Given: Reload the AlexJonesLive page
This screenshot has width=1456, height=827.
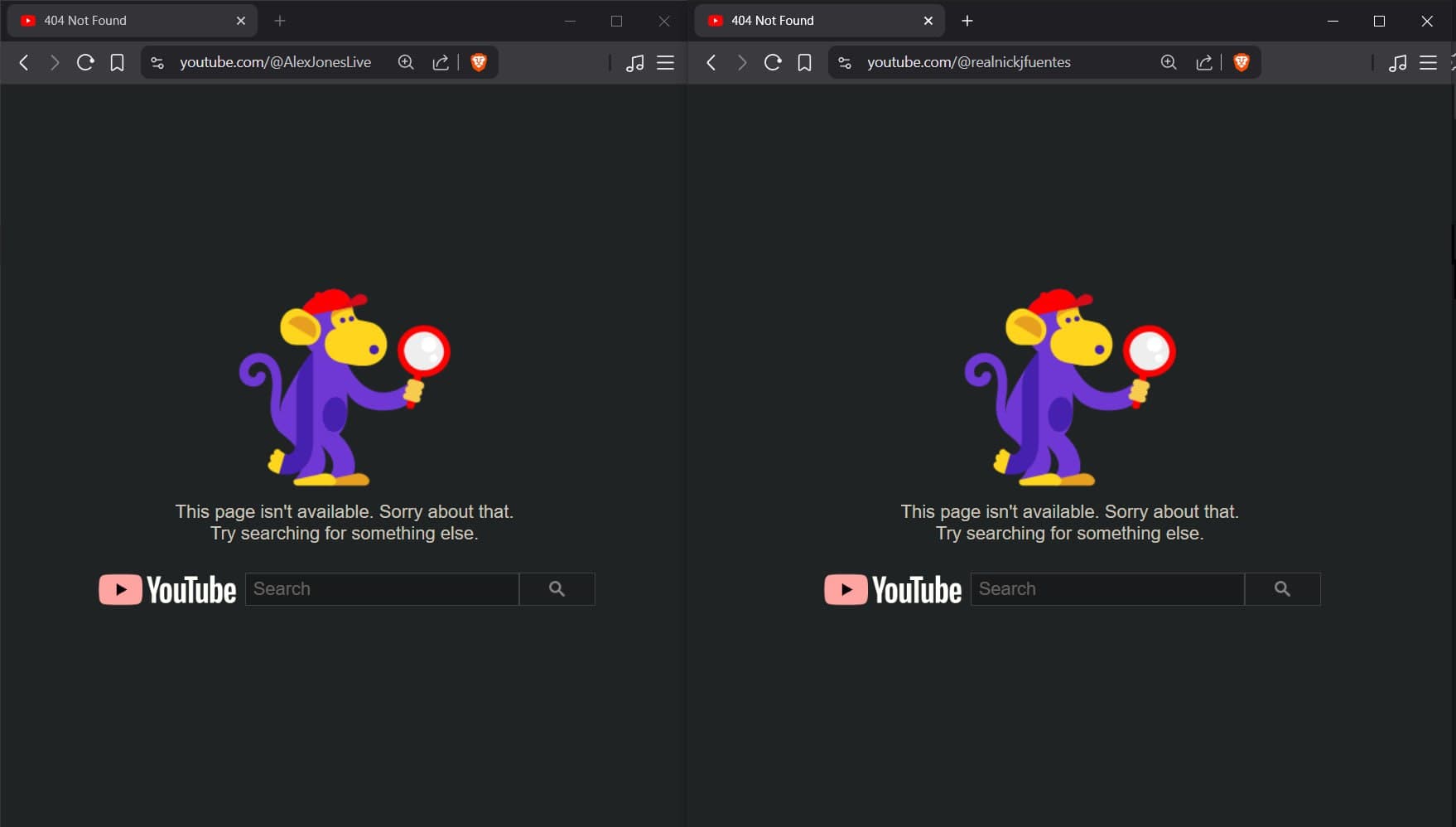Looking at the screenshot, I should point(85,62).
